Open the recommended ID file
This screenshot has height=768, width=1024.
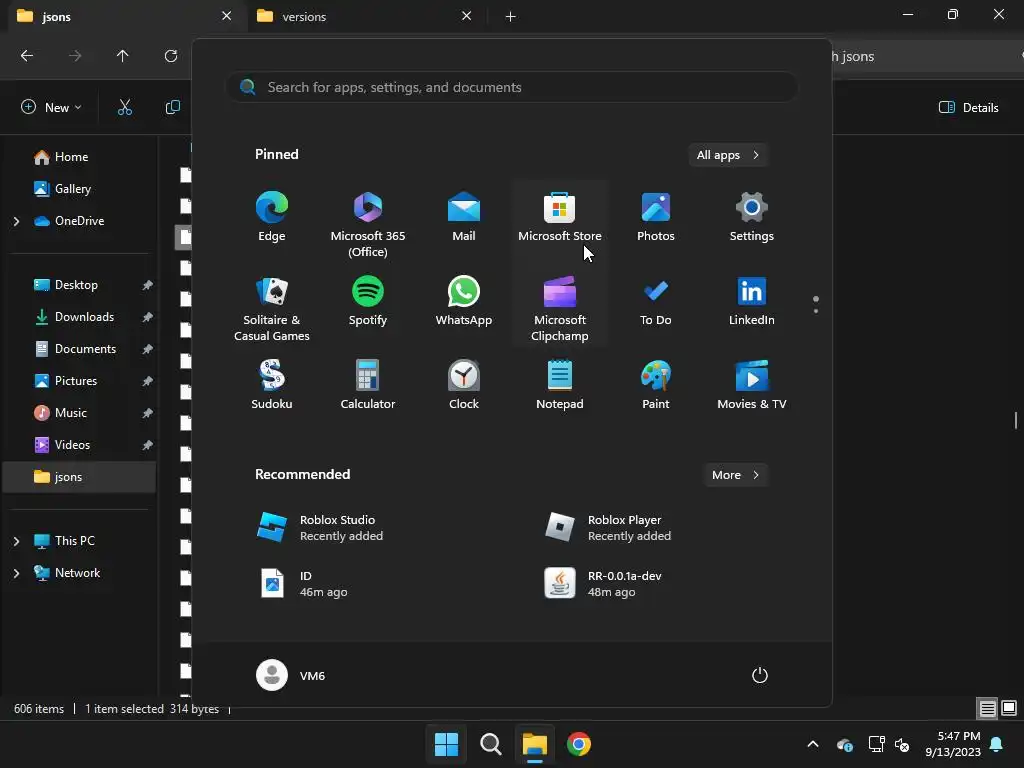[304, 584]
